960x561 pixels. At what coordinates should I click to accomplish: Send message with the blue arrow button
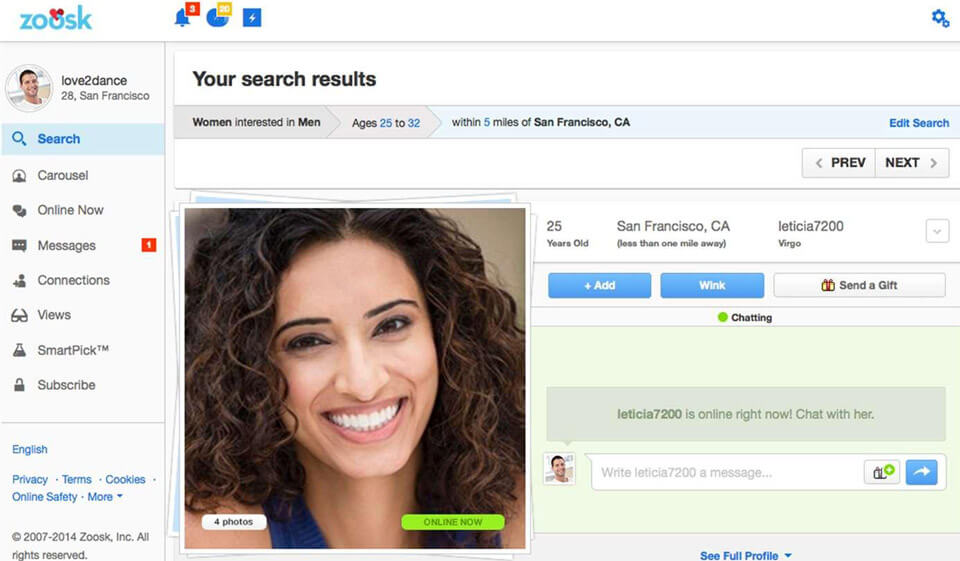coord(921,472)
